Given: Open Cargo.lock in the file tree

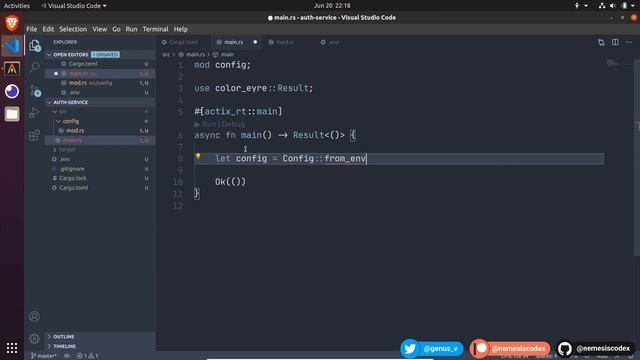Looking at the screenshot, I should point(100,178).
